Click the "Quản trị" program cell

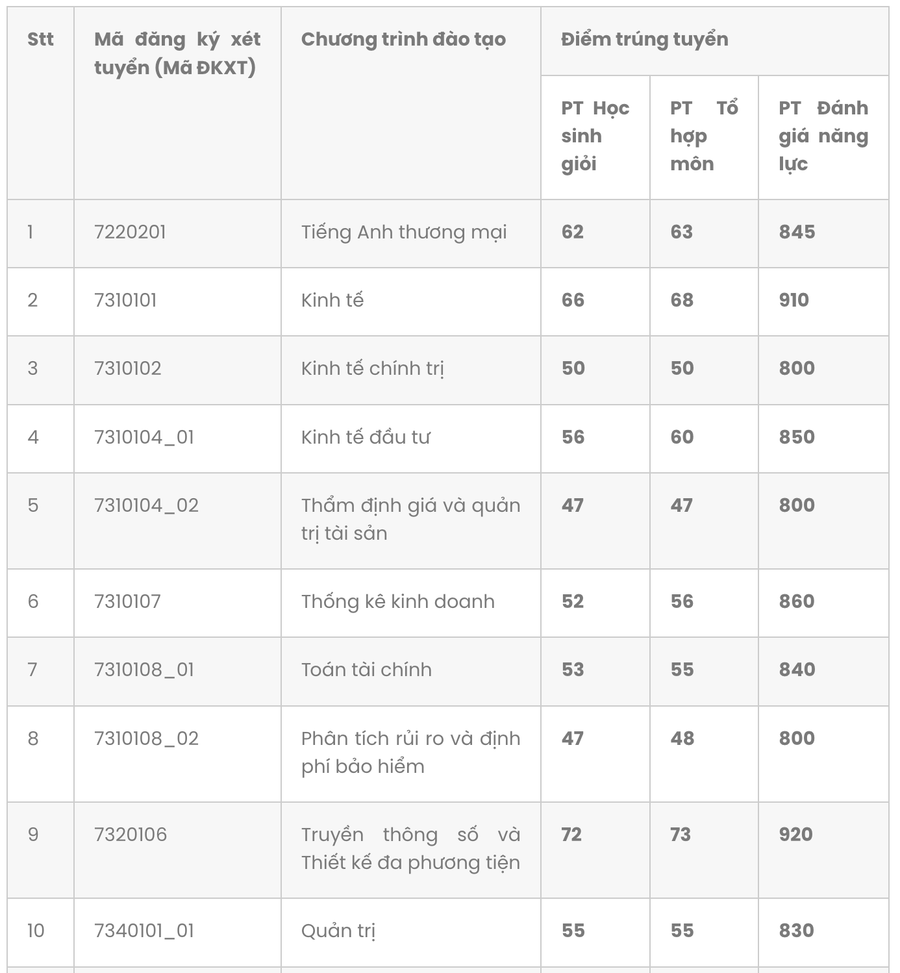[x=338, y=930]
